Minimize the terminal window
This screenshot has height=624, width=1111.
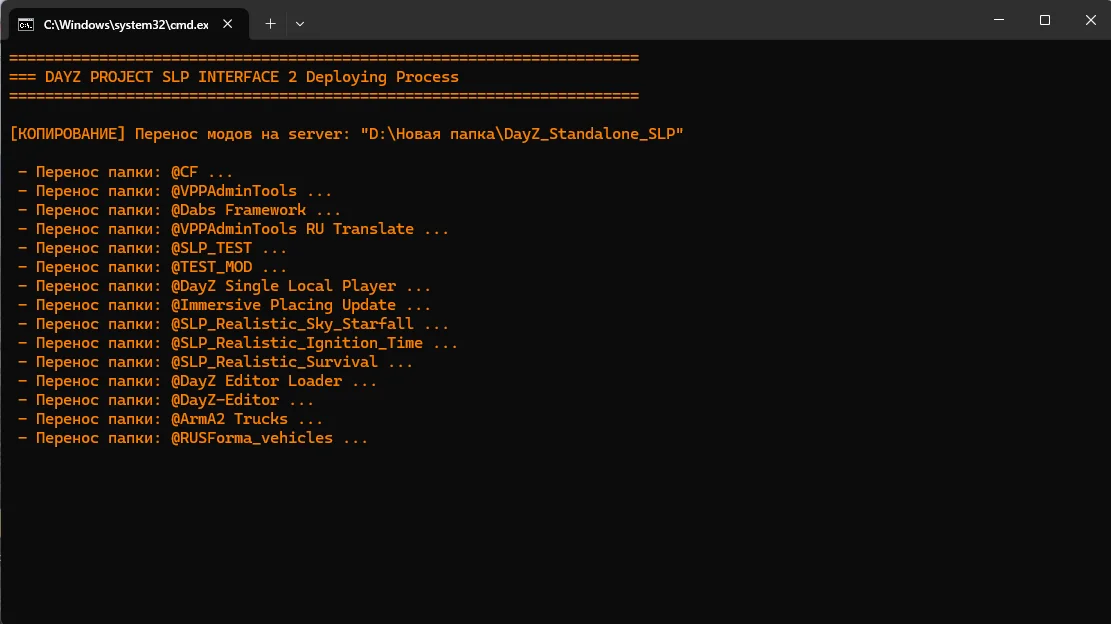(x=999, y=20)
